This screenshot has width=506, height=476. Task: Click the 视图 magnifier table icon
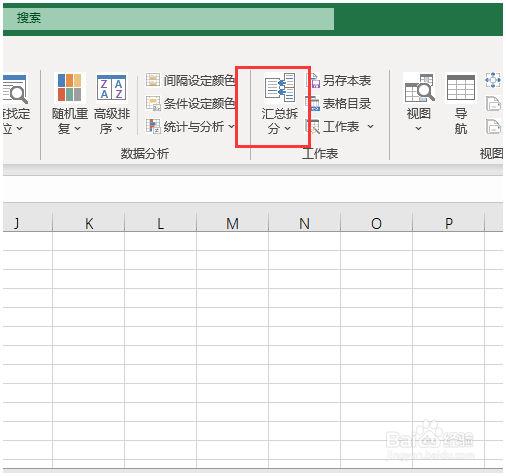(x=419, y=88)
